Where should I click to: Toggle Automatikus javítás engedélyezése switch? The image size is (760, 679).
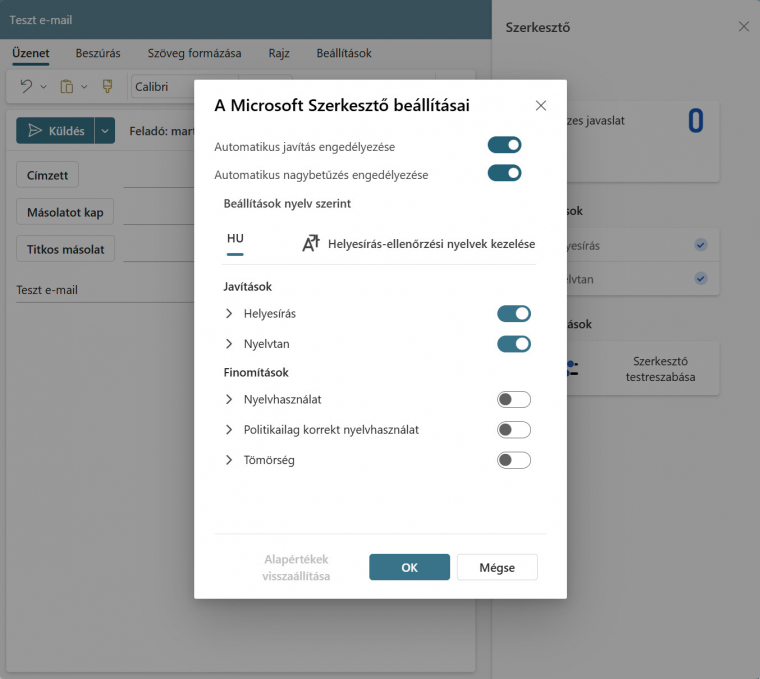click(x=504, y=145)
